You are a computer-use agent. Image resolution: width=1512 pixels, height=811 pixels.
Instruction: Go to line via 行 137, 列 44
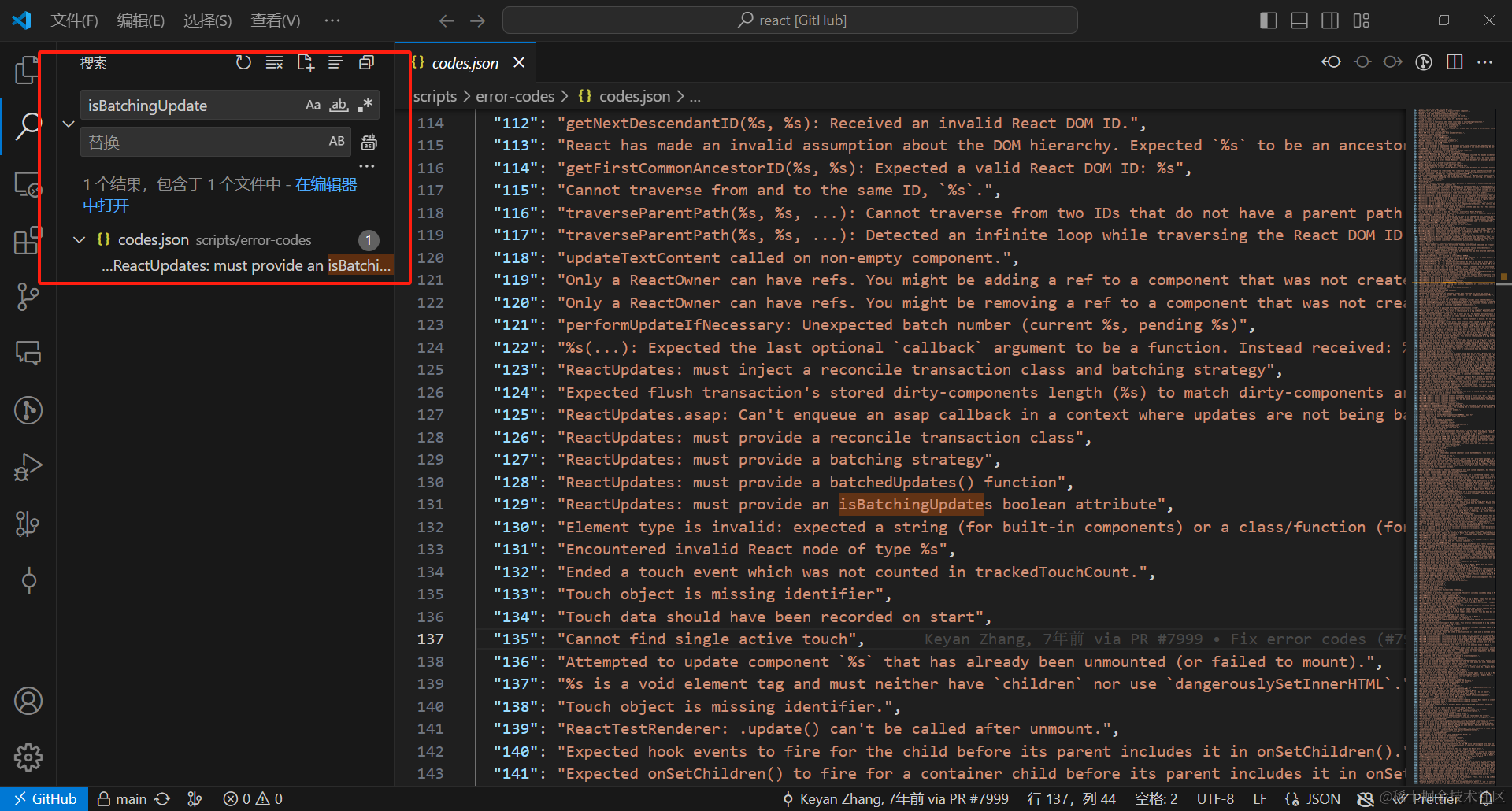click(1071, 798)
